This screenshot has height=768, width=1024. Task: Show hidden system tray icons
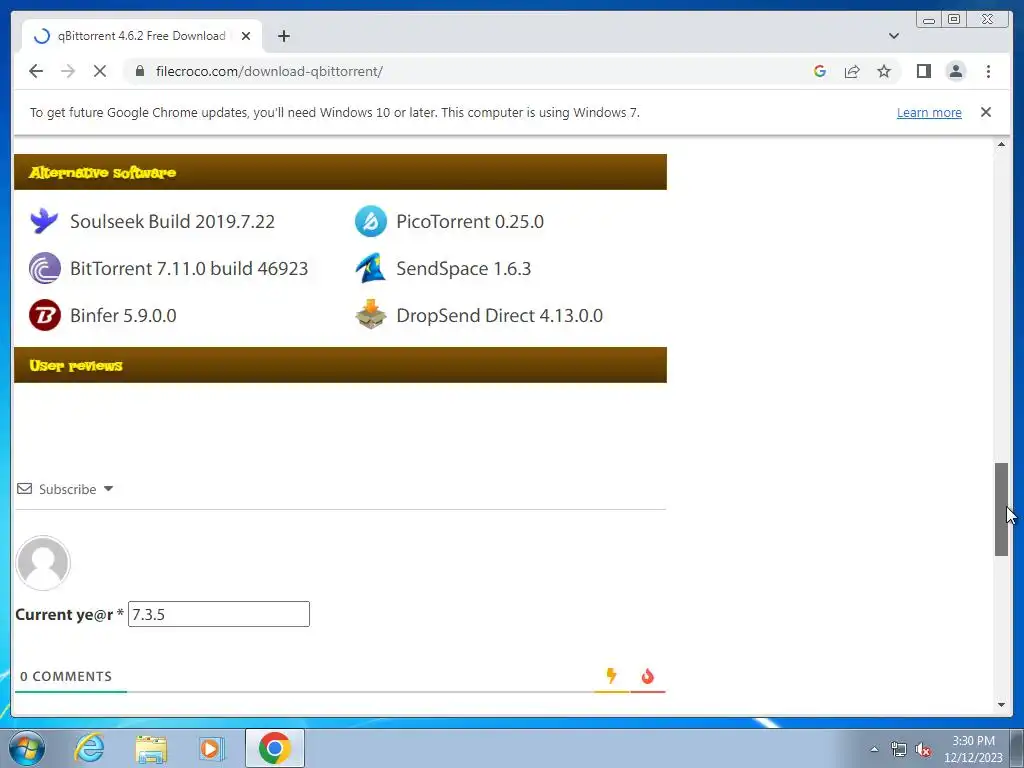(x=874, y=749)
